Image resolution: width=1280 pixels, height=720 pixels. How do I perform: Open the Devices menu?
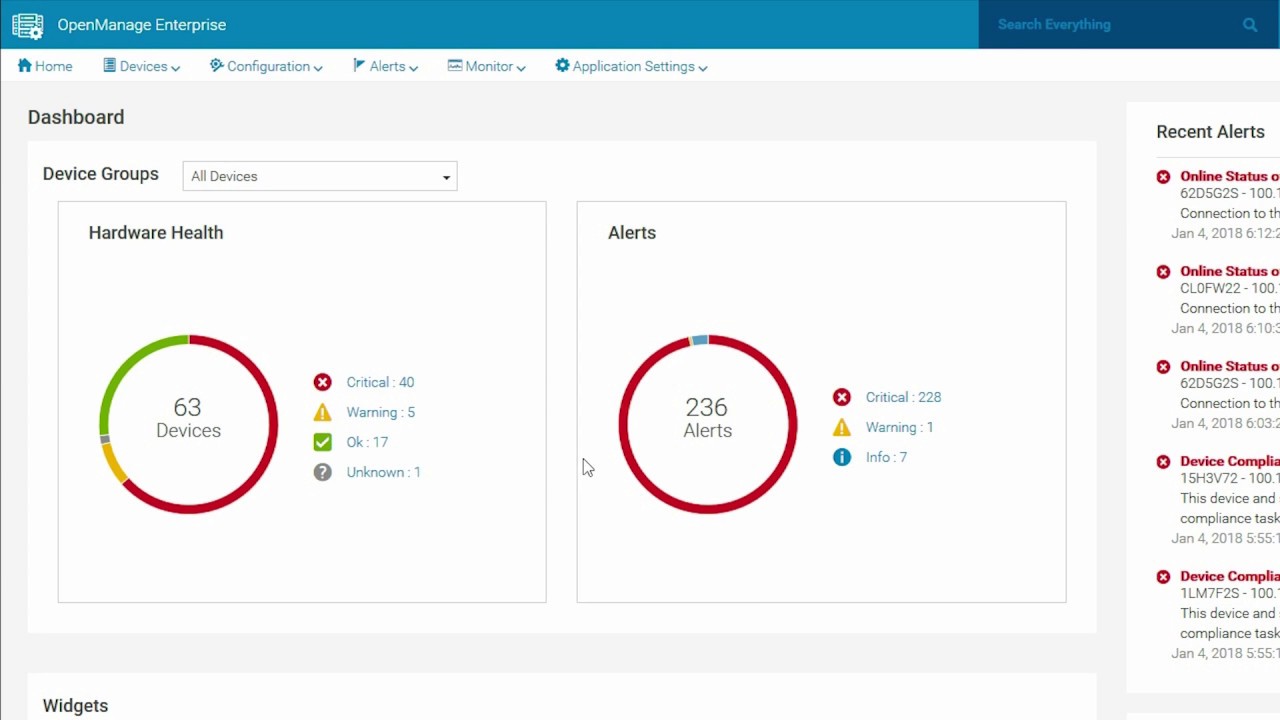(142, 66)
